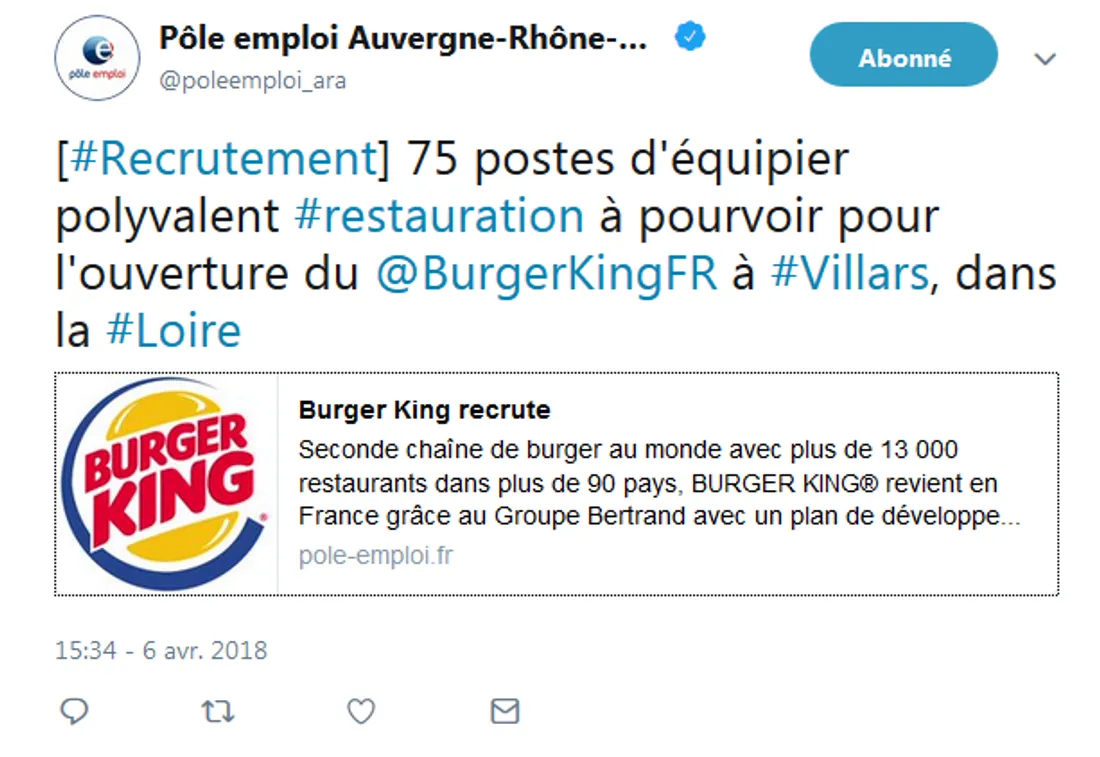The image size is (1100, 757).
Task: Open the Burger King recrute card title
Action: (424, 410)
